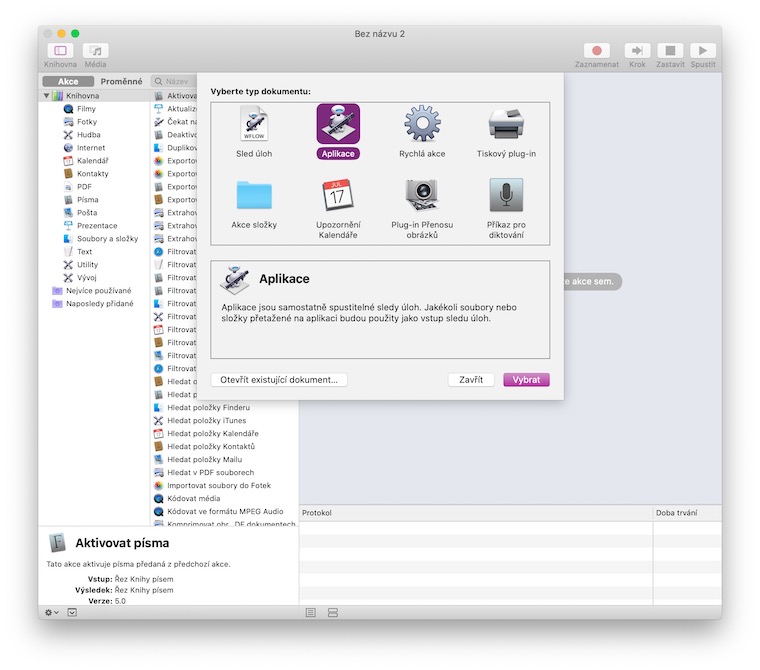Confirm with the Vybrat button

[526, 380]
